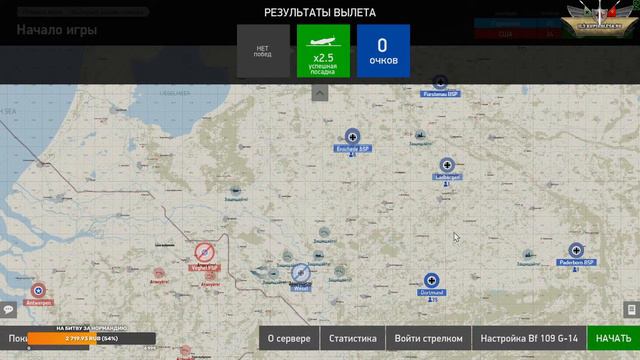Click the 'нет побед' result tile

[263, 51]
